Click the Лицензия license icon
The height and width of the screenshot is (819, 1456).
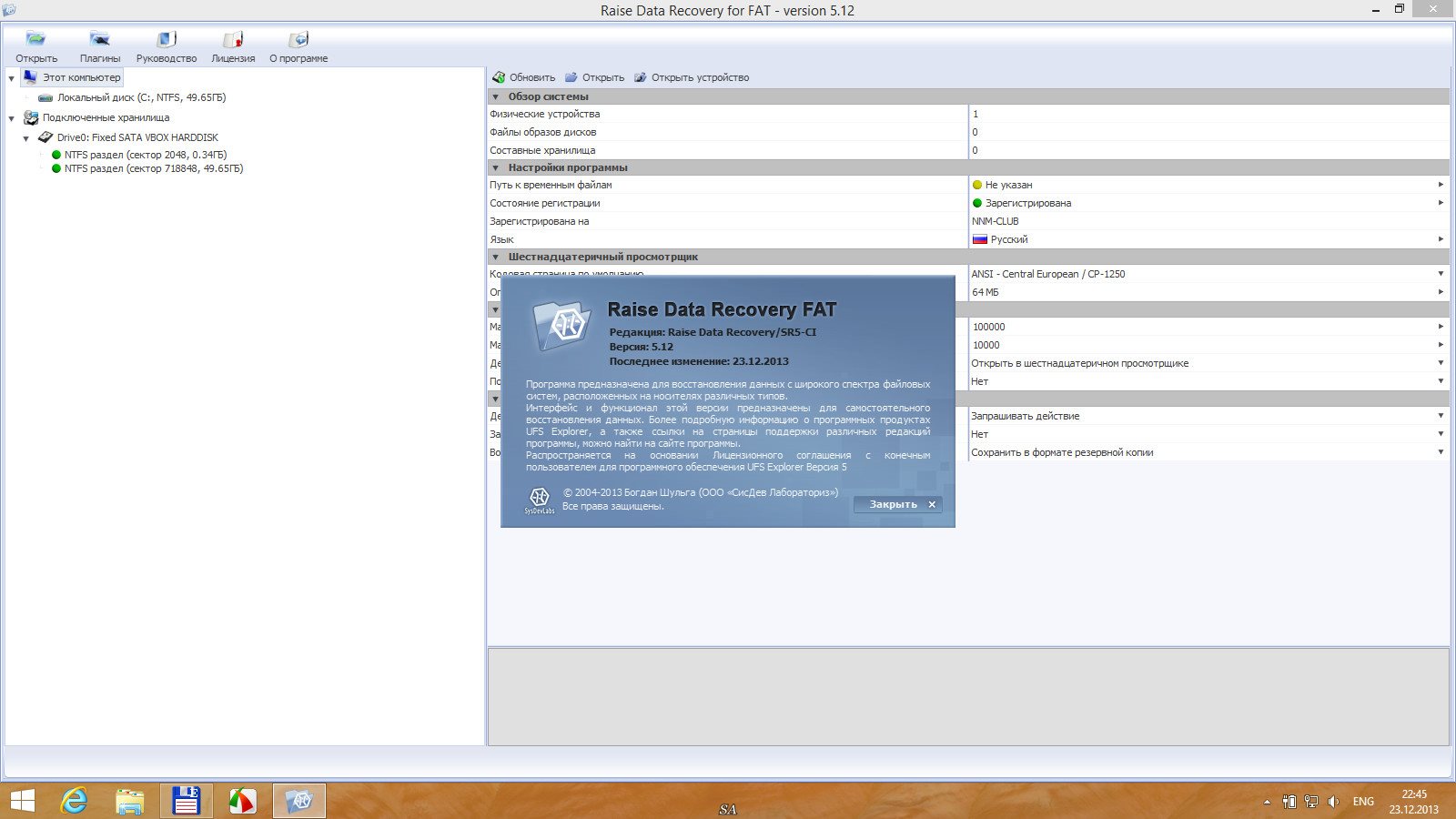click(233, 39)
